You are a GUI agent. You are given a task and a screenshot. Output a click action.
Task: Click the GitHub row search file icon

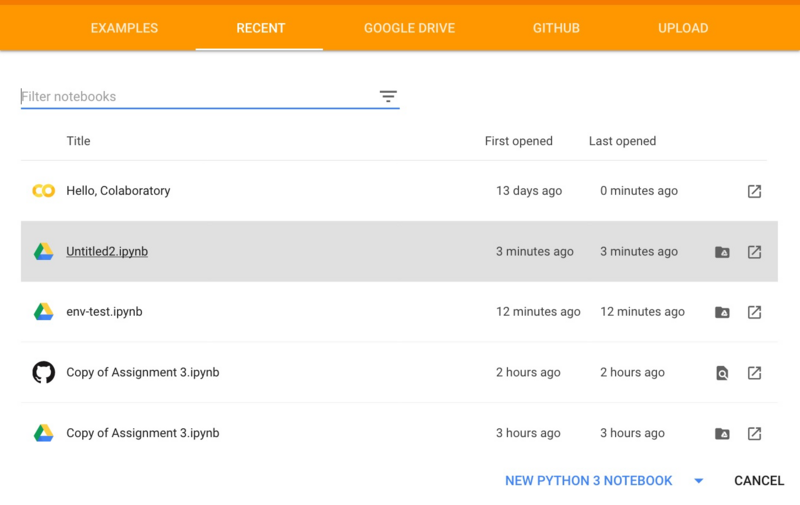pyautogui.click(x=722, y=373)
